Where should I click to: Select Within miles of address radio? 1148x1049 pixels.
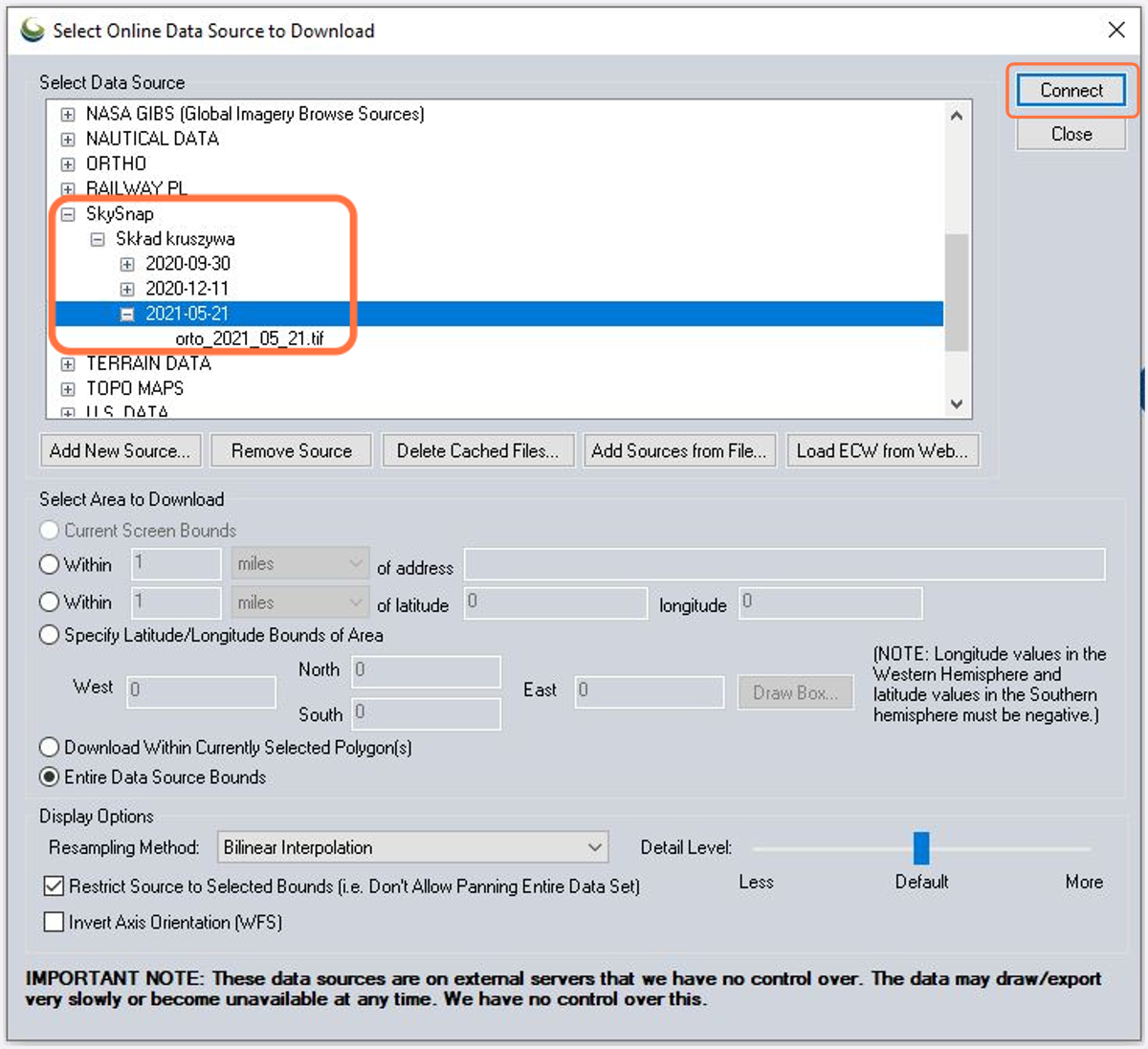(49, 564)
